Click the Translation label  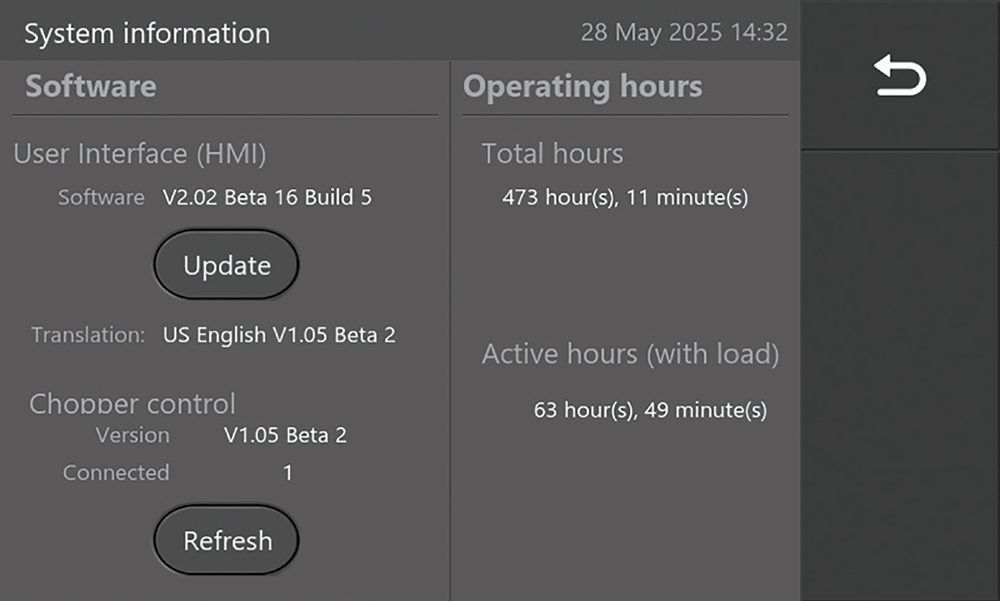88,335
